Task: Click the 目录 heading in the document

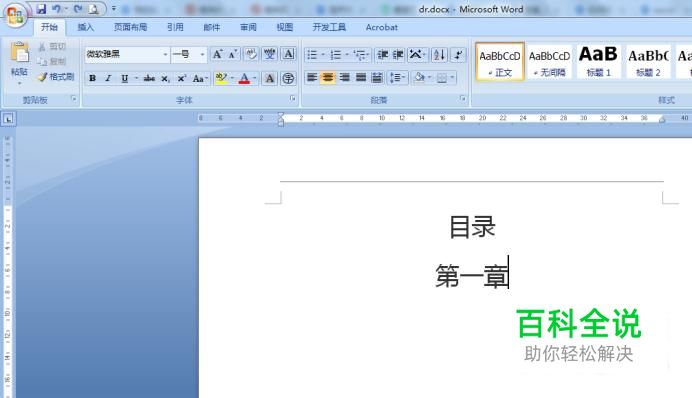Action: (472, 227)
